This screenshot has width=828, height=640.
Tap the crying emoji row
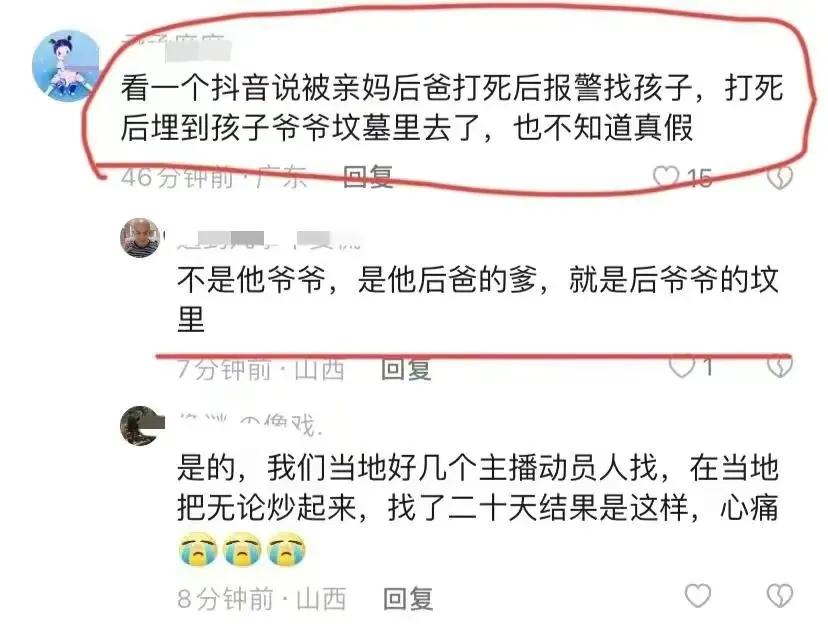pyautogui.click(x=242, y=550)
